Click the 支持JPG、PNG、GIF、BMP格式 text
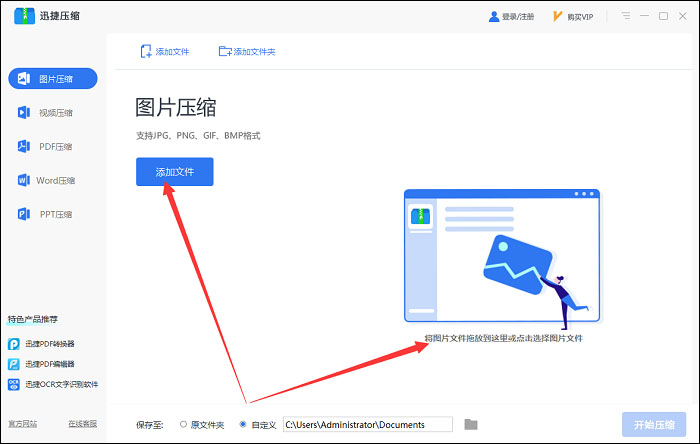The height and width of the screenshot is (444, 700). pyautogui.click(x=198, y=136)
